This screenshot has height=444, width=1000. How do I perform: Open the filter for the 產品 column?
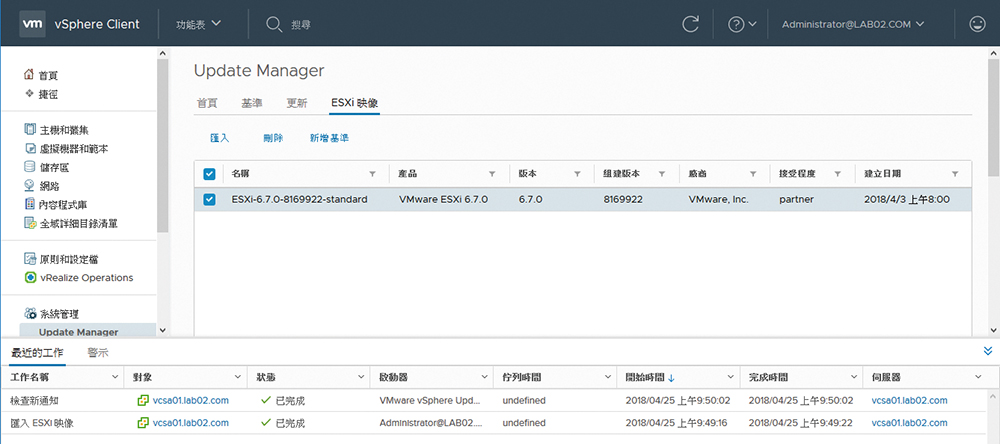[492, 174]
